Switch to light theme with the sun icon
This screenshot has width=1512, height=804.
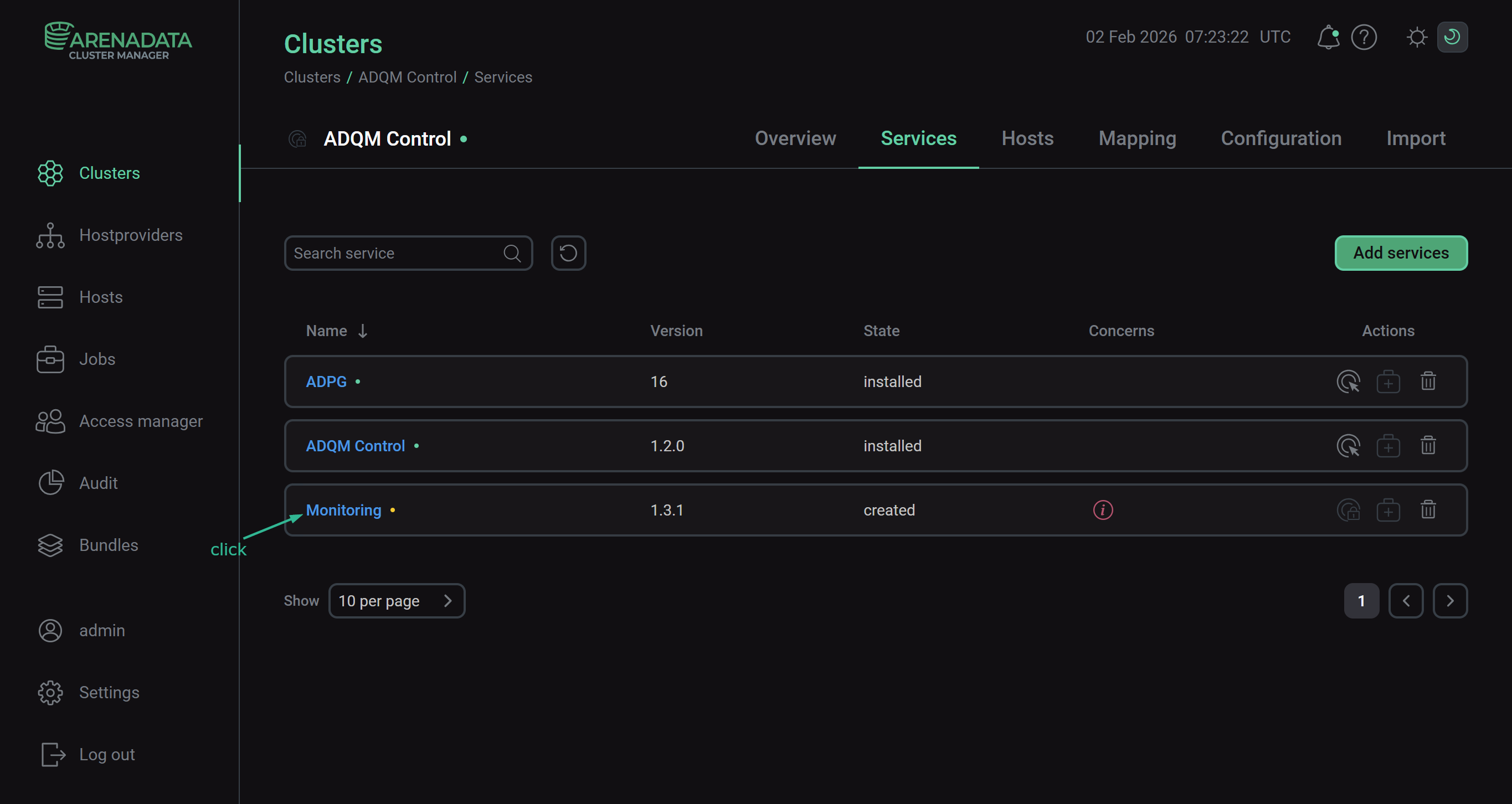click(x=1417, y=37)
